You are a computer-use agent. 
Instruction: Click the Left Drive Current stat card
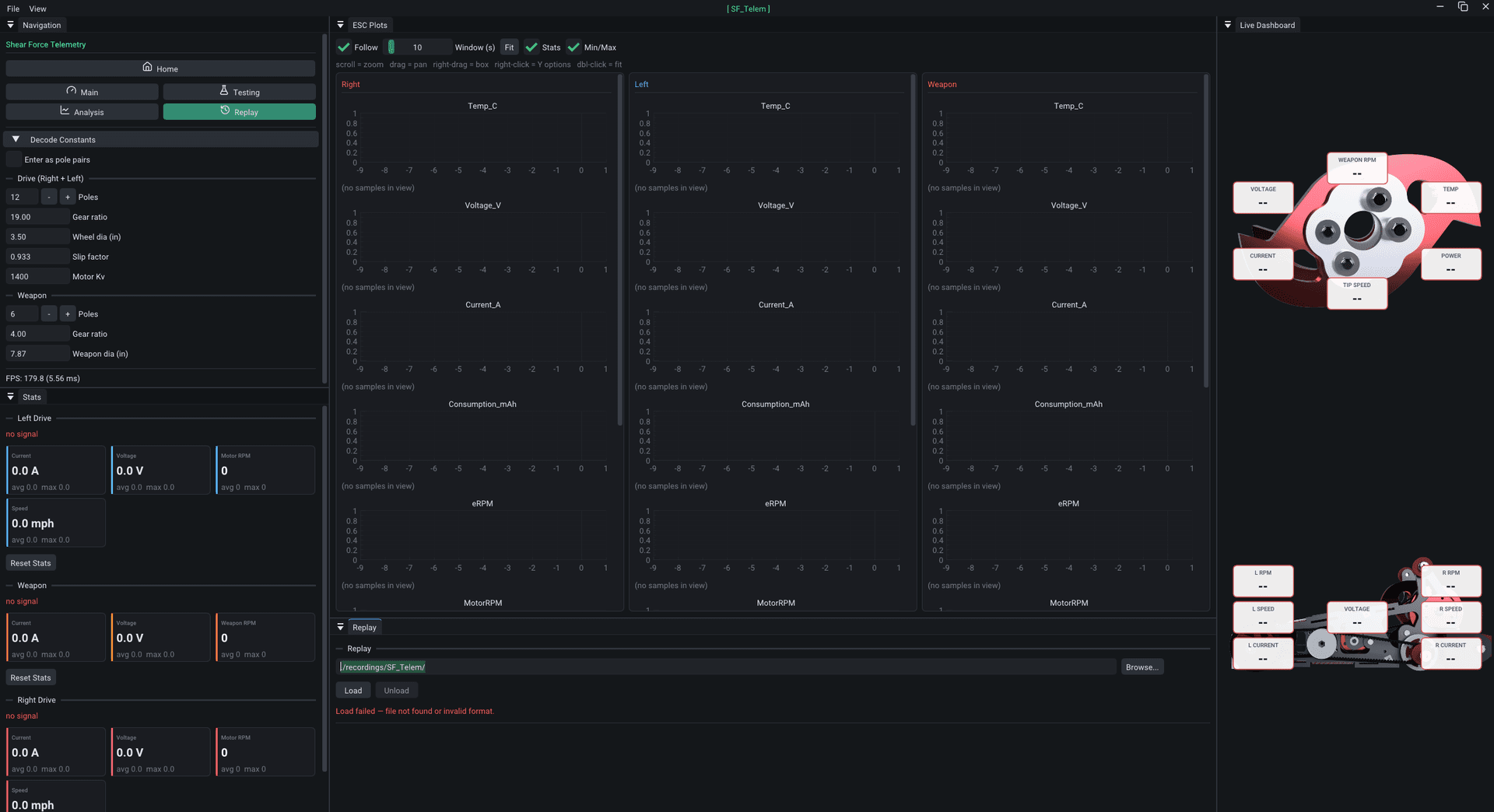(56, 471)
